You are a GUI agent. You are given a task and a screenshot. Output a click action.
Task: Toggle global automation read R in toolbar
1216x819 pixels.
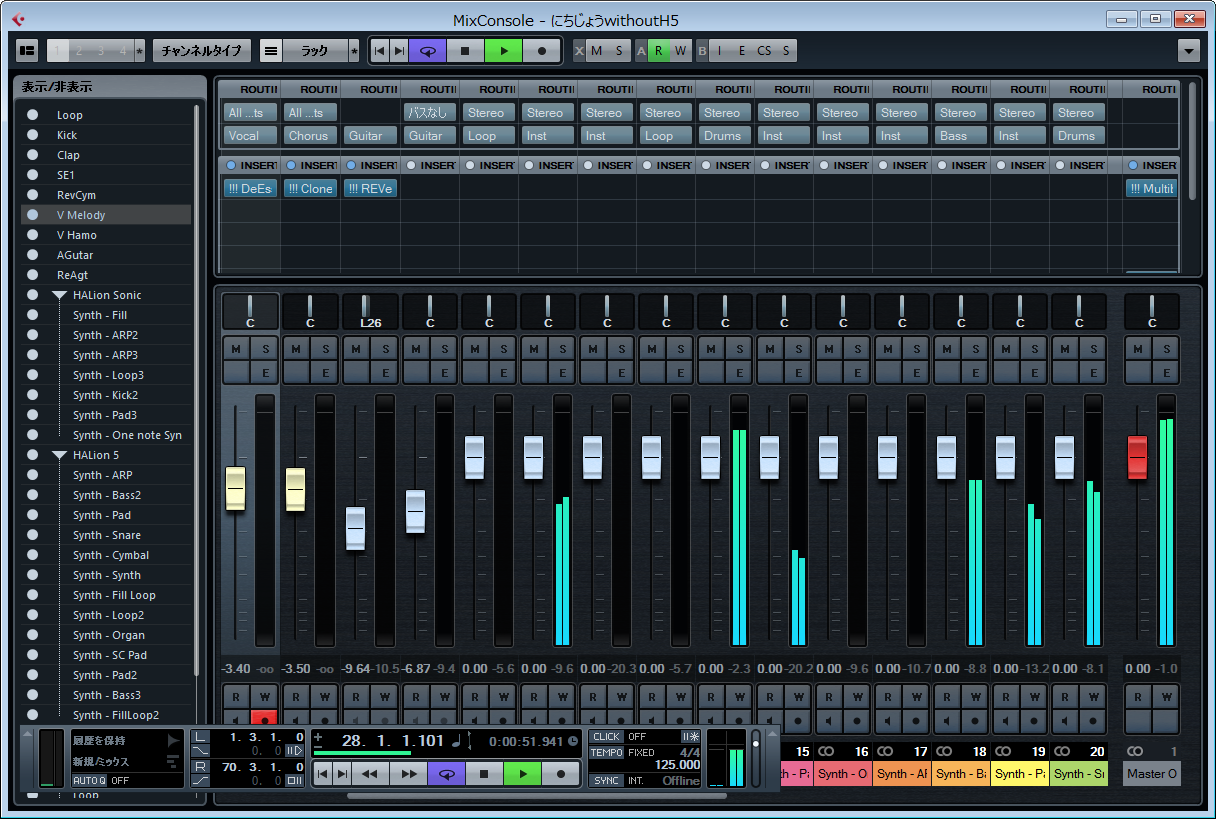(x=659, y=50)
